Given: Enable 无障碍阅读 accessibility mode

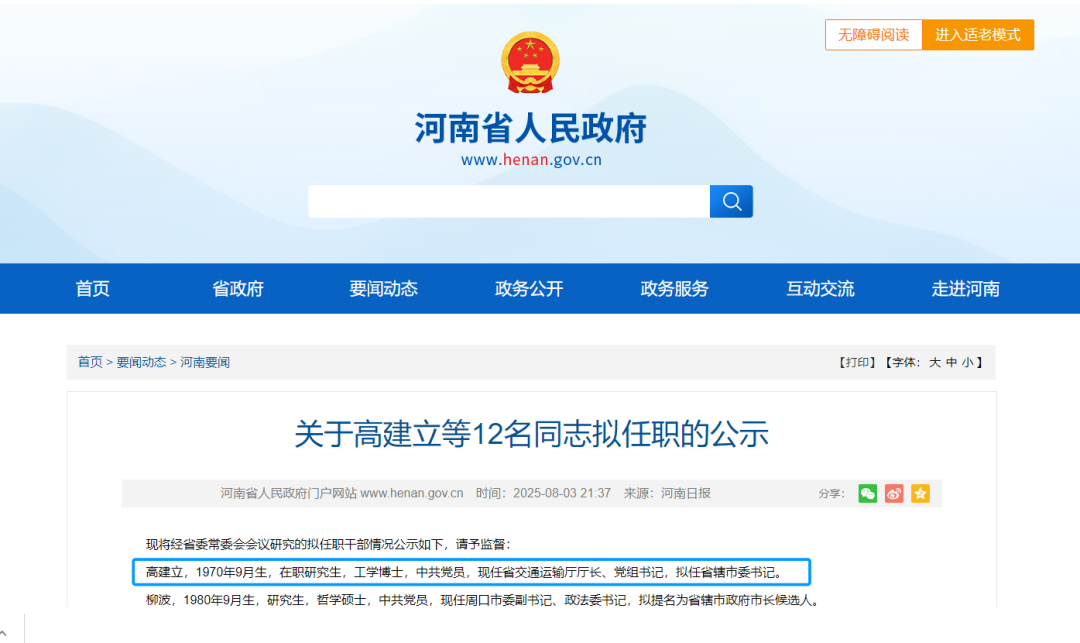Looking at the screenshot, I should pyautogui.click(x=873, y=35).
